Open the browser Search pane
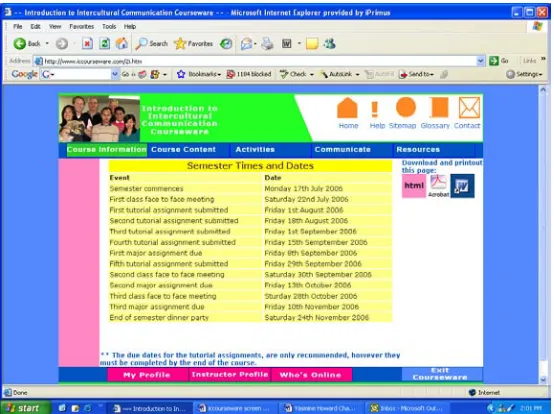 [152, 44]
